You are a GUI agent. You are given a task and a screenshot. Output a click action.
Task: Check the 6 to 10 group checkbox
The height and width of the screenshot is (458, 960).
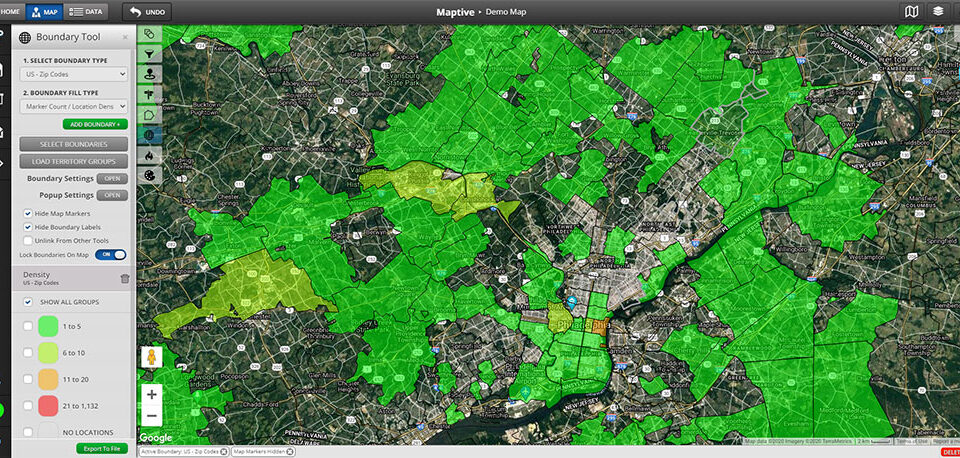click(28, 353)
